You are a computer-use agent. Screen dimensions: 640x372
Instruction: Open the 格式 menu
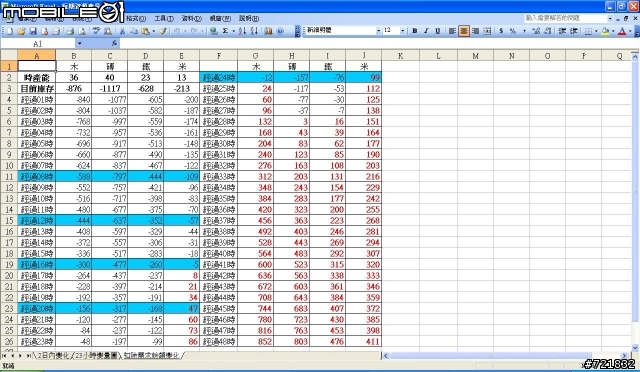coord(136,18)
